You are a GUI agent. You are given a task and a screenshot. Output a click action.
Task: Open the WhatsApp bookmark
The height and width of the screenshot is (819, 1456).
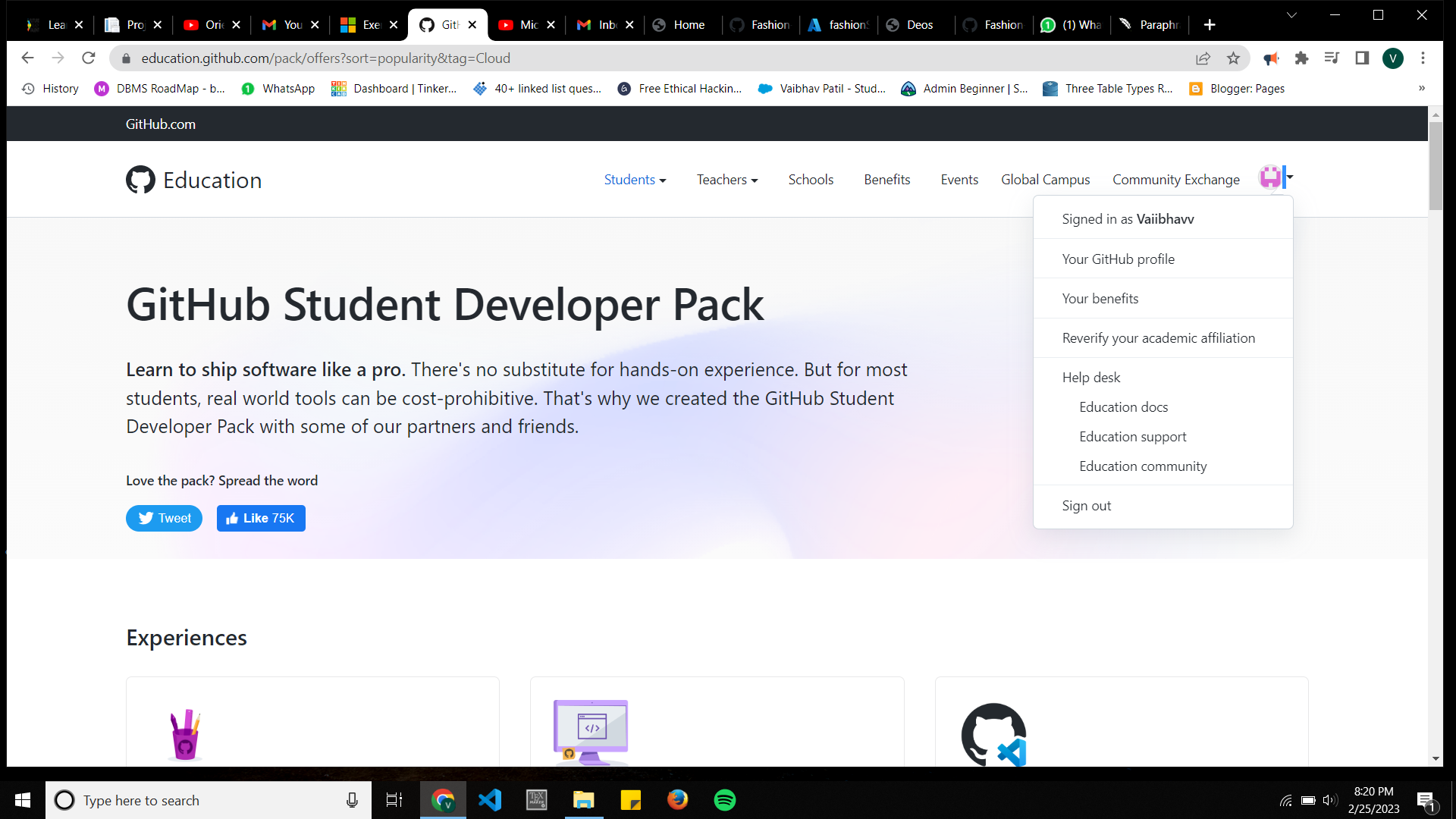[278, 89]
